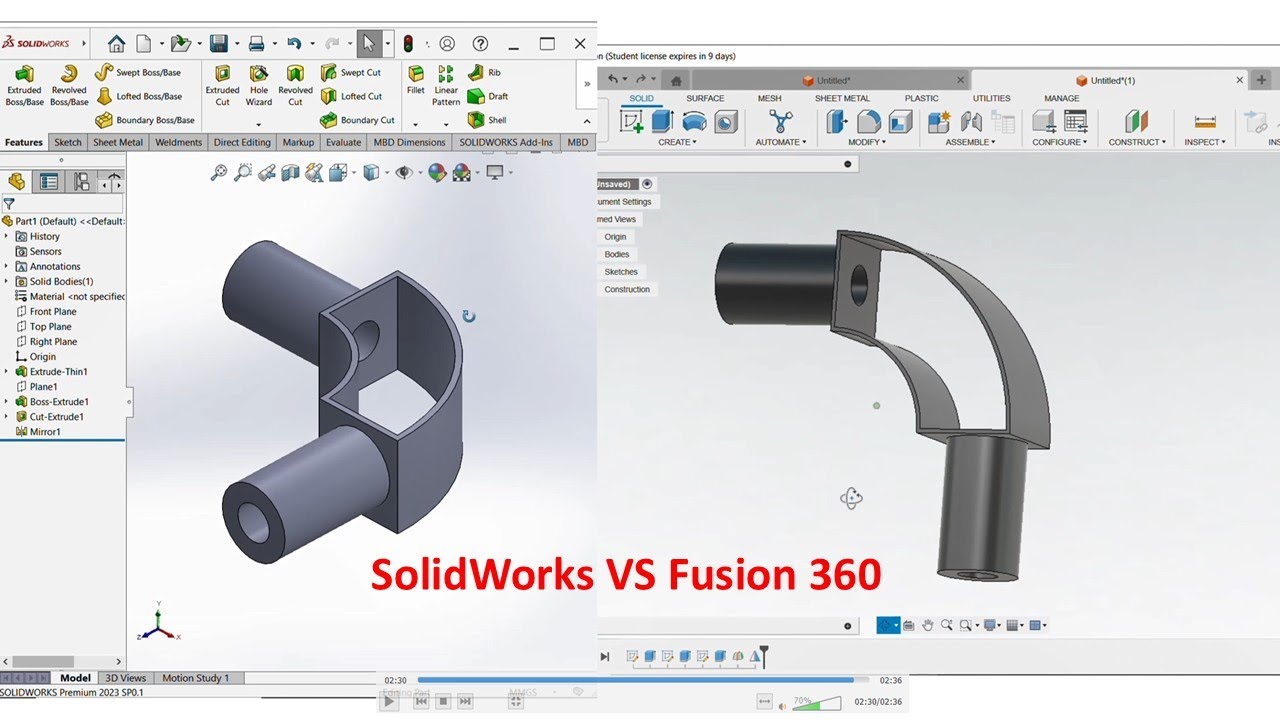Expand the Extrude-Thin1 feature
The image size is (1280, 720).
[6, 371]
